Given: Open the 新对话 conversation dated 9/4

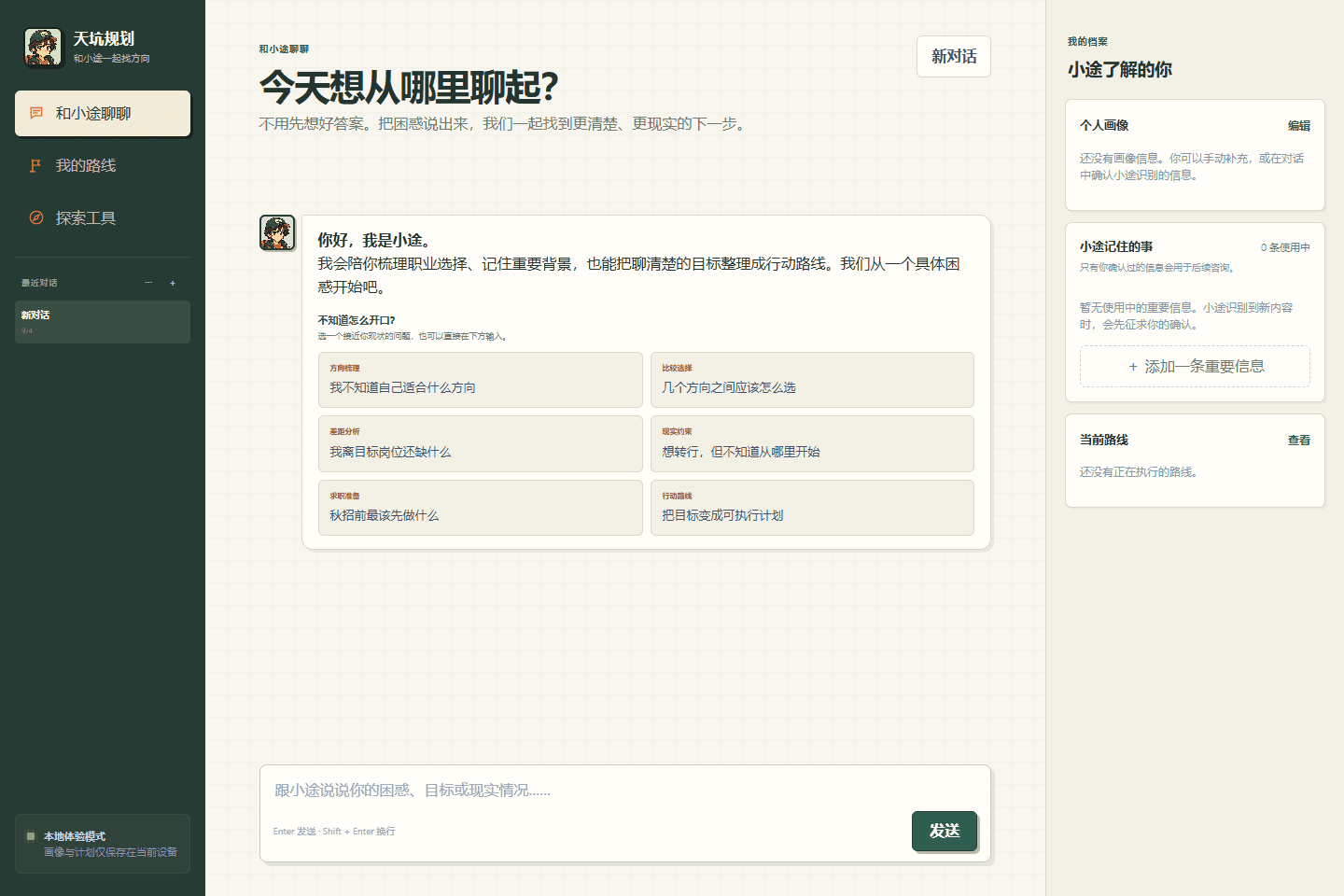Looking at the screenshot, I should coord(103,322).
